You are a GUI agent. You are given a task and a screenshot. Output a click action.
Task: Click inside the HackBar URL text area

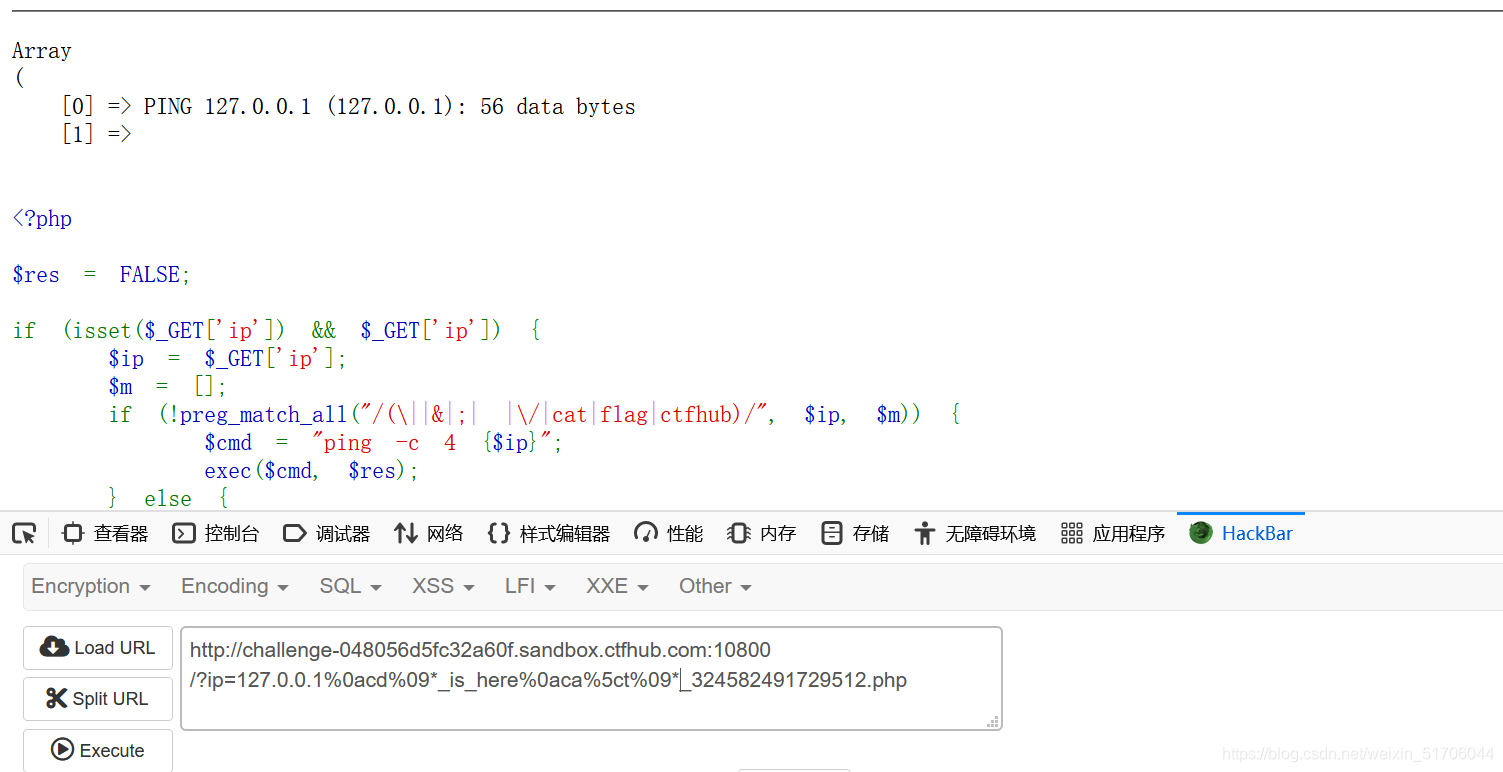click(591, 678)
